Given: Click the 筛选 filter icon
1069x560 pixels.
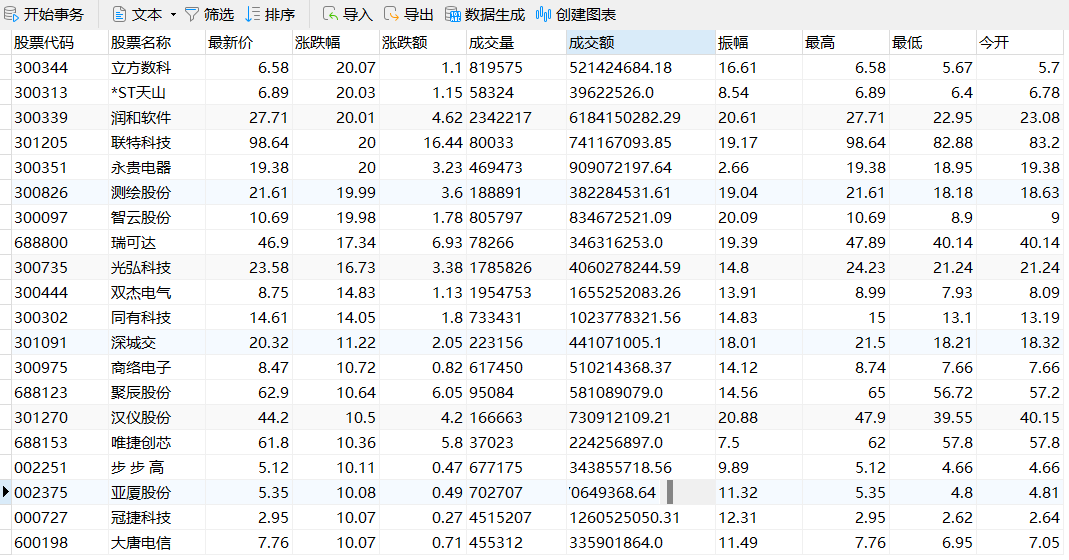Looking at the screenshot, I should click(192, 14).
